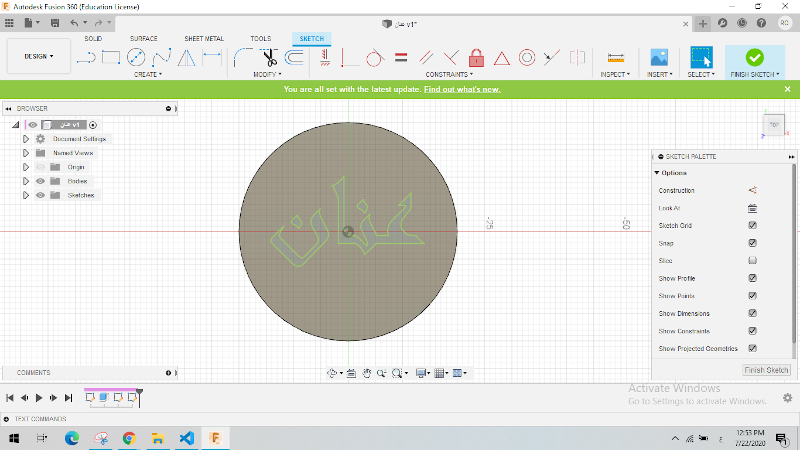
Task: Click the Select tool icon
Action: pos(702,58)
